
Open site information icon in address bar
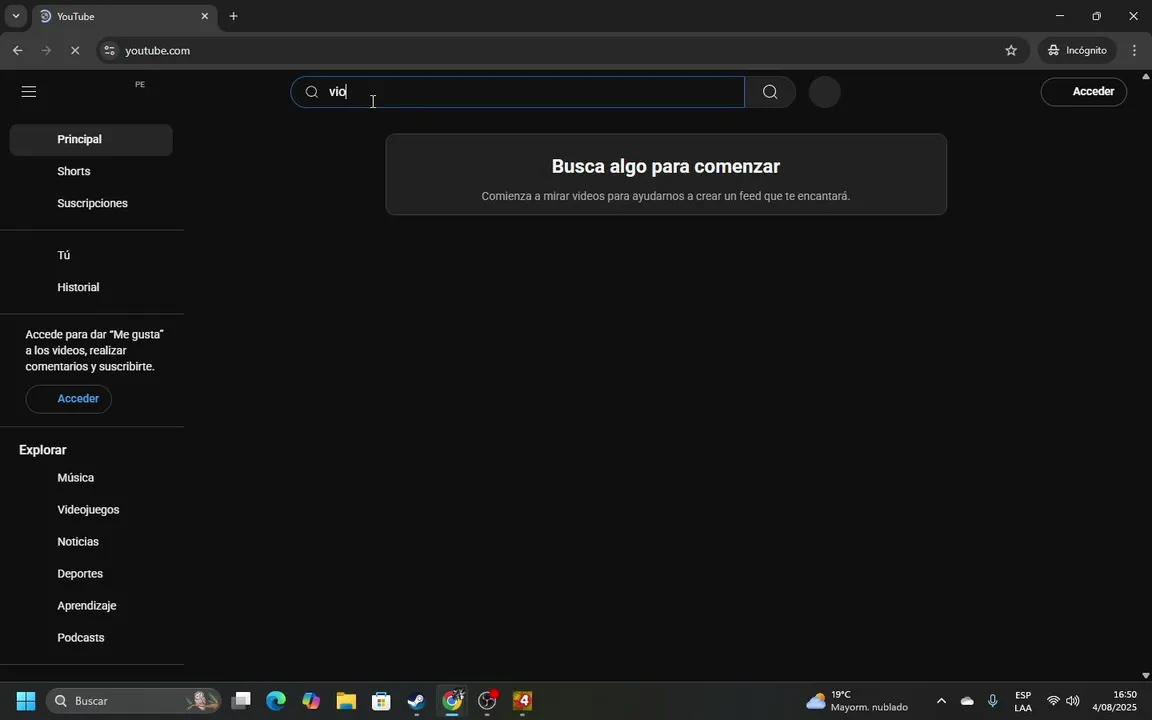[109, 51]
